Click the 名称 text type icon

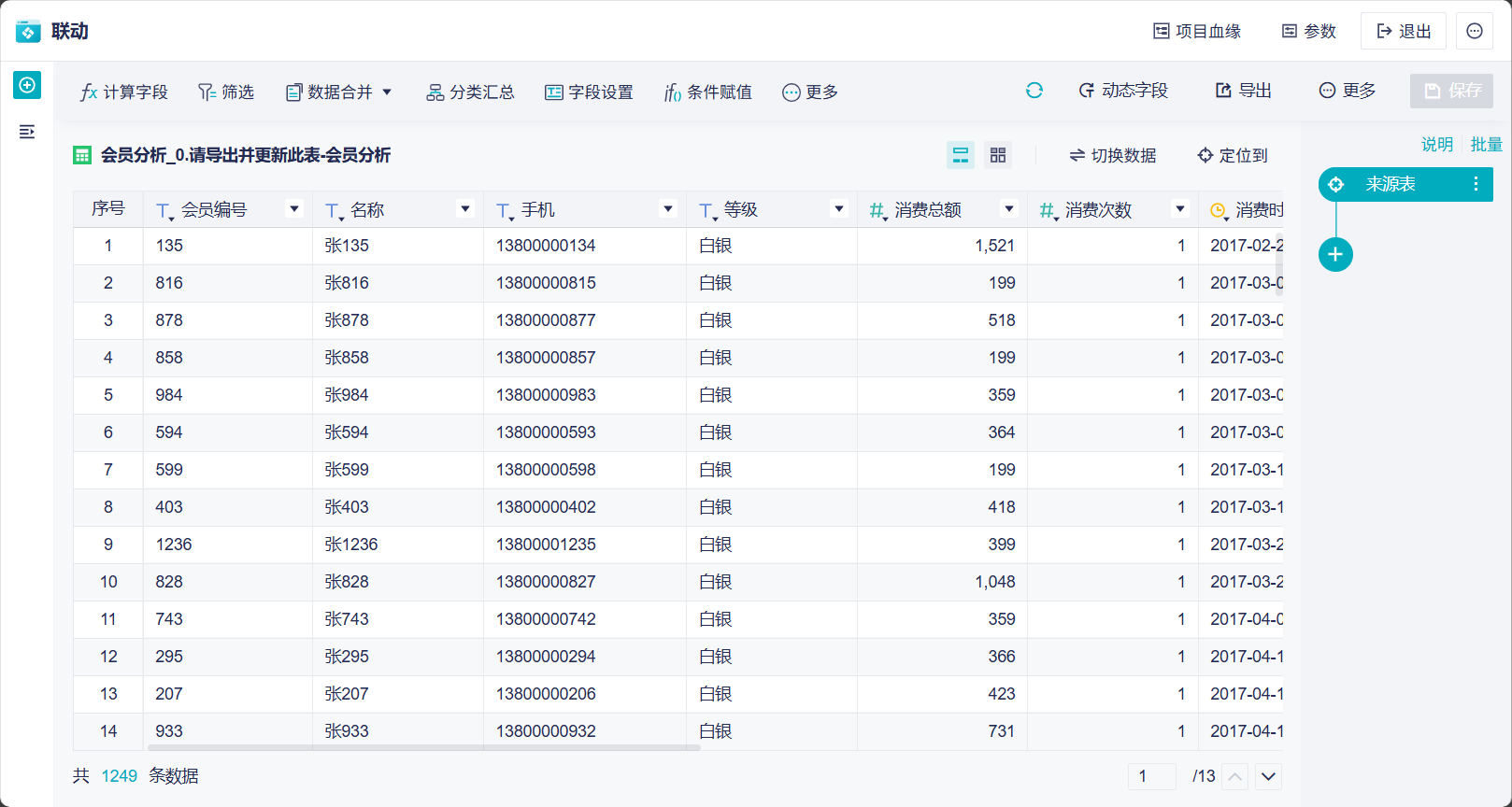tap(334, 211)
